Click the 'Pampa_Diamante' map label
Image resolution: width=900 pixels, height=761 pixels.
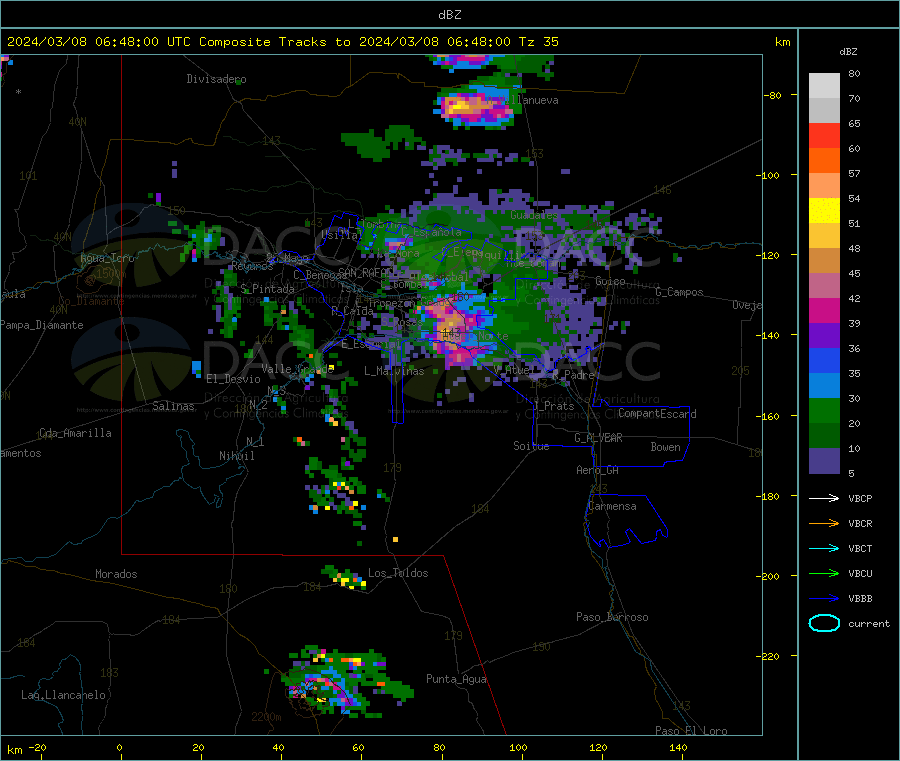click(x=41, y=325)
